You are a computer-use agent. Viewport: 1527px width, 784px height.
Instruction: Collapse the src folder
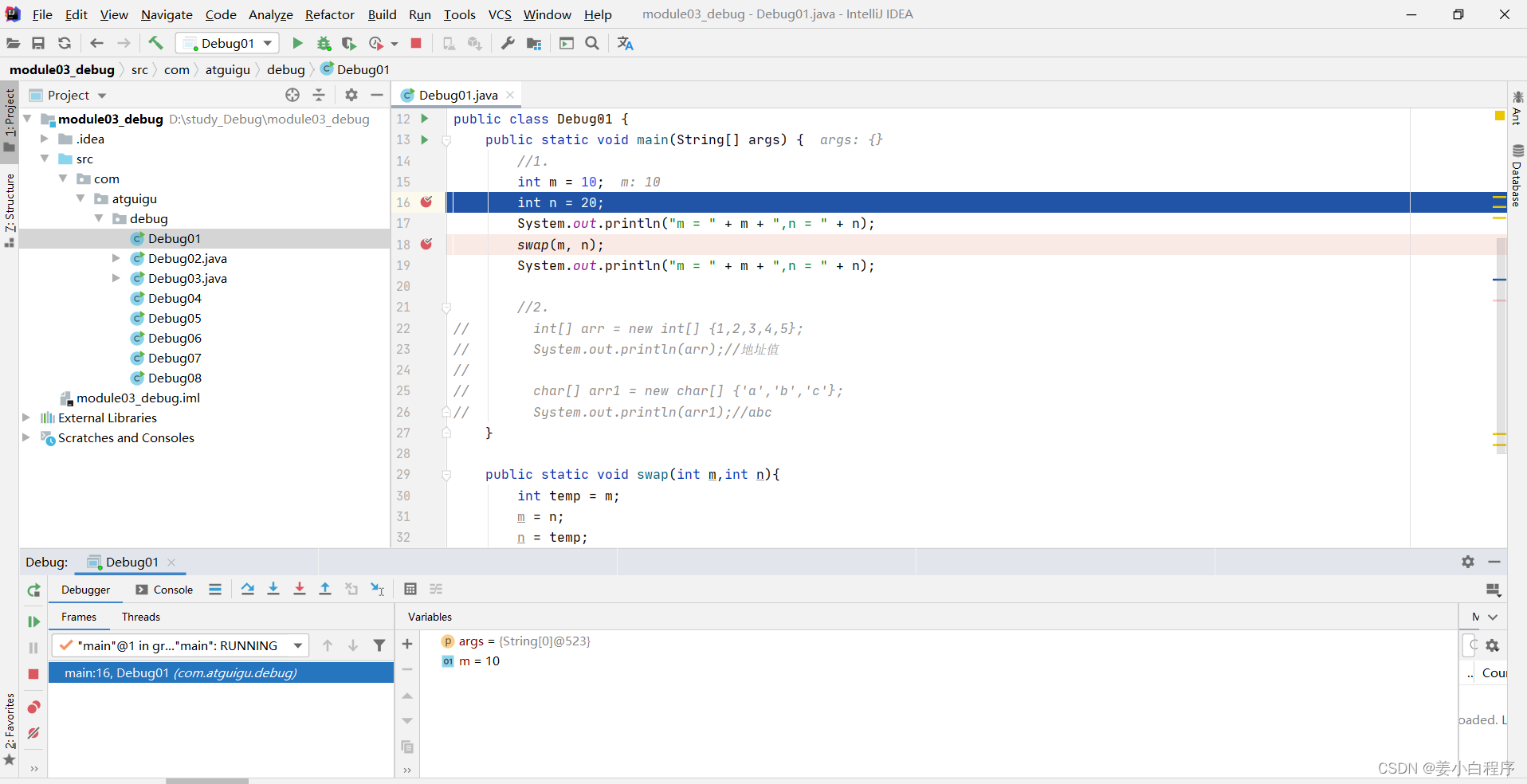[x=45, y=159]
